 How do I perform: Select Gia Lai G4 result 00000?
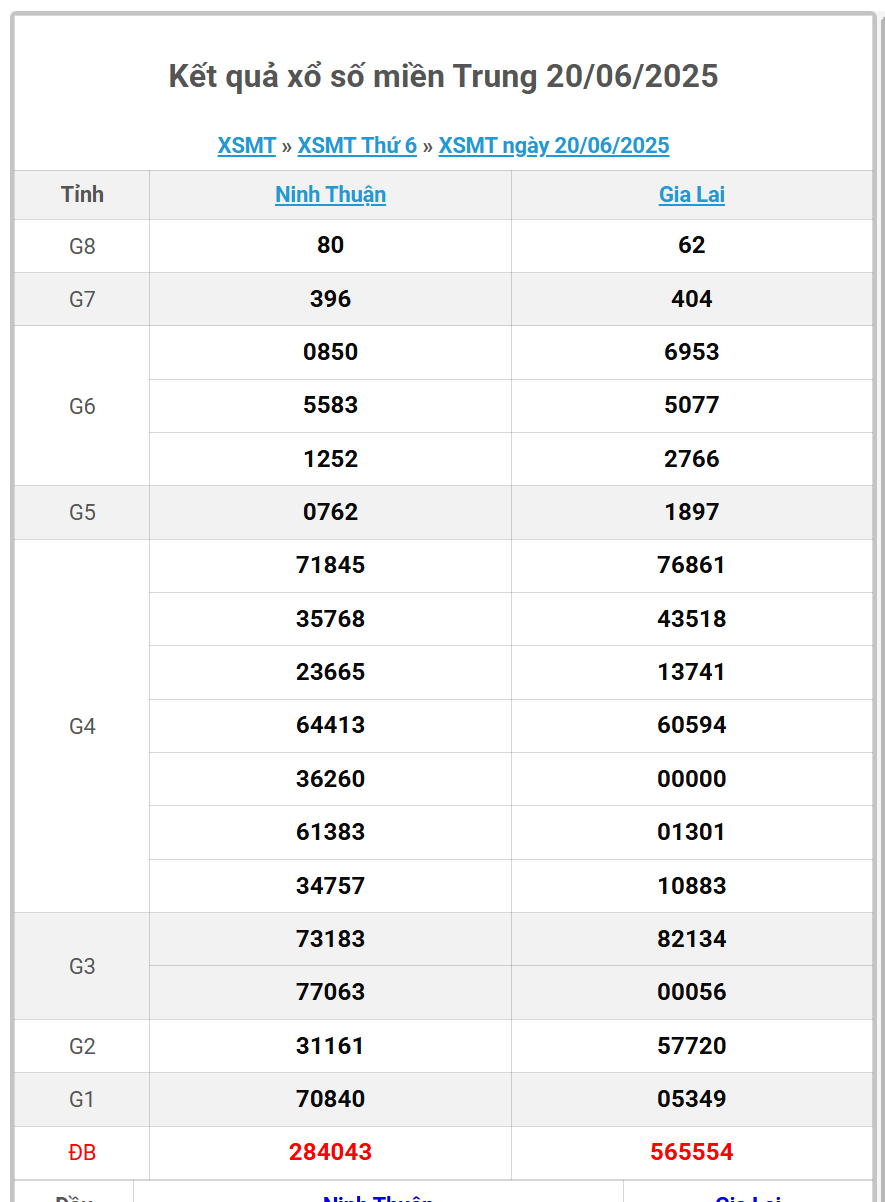[692, 778]
